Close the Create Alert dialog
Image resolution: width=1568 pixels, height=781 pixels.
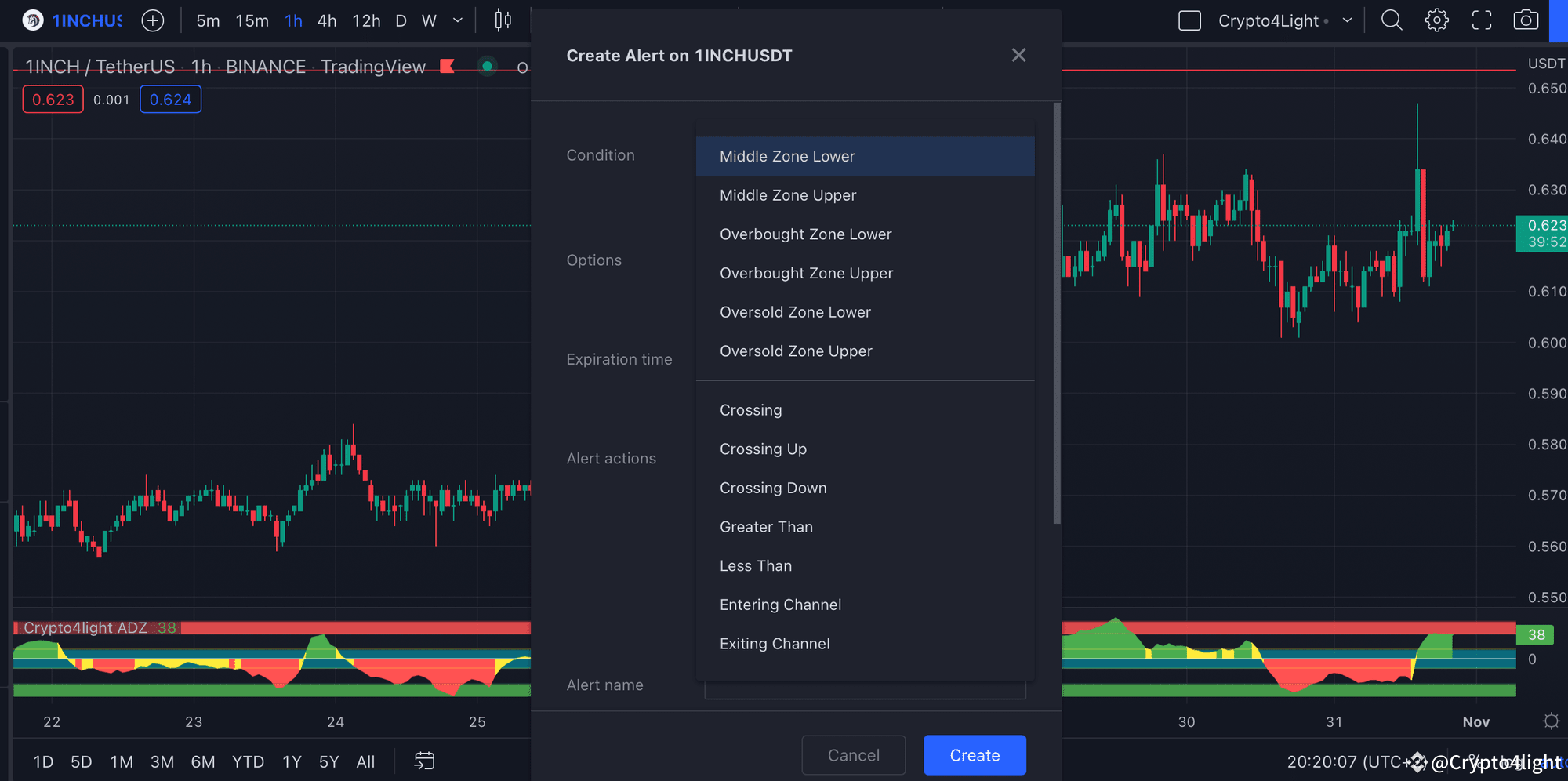pyautogui.click(x=1018, y=55)
